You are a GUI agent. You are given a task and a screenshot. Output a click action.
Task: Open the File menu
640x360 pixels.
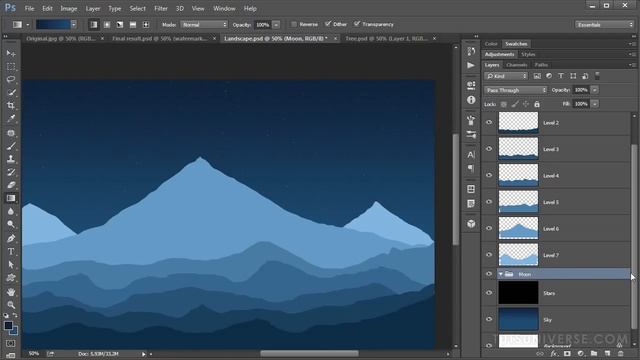point(29,8)
